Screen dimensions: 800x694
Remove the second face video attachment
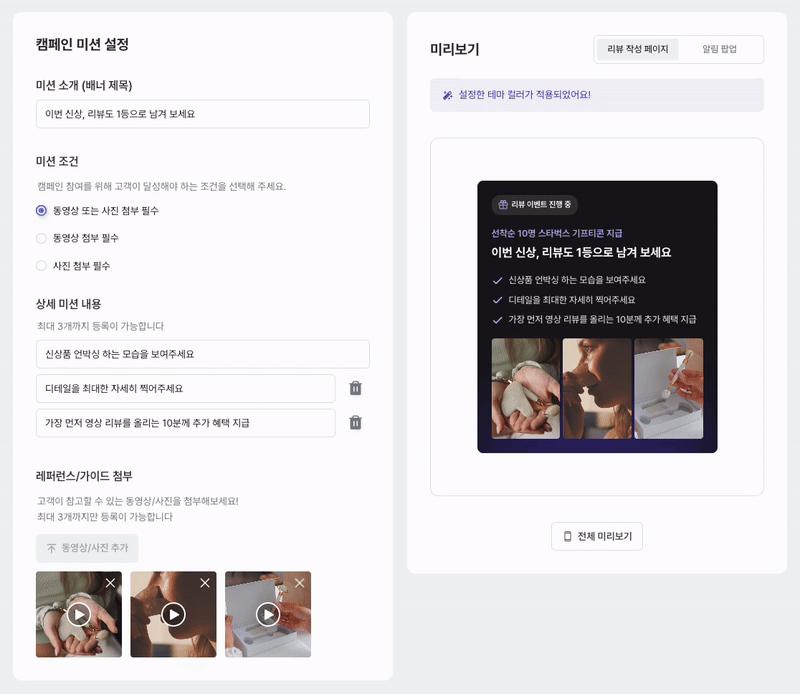coord(205,583)
